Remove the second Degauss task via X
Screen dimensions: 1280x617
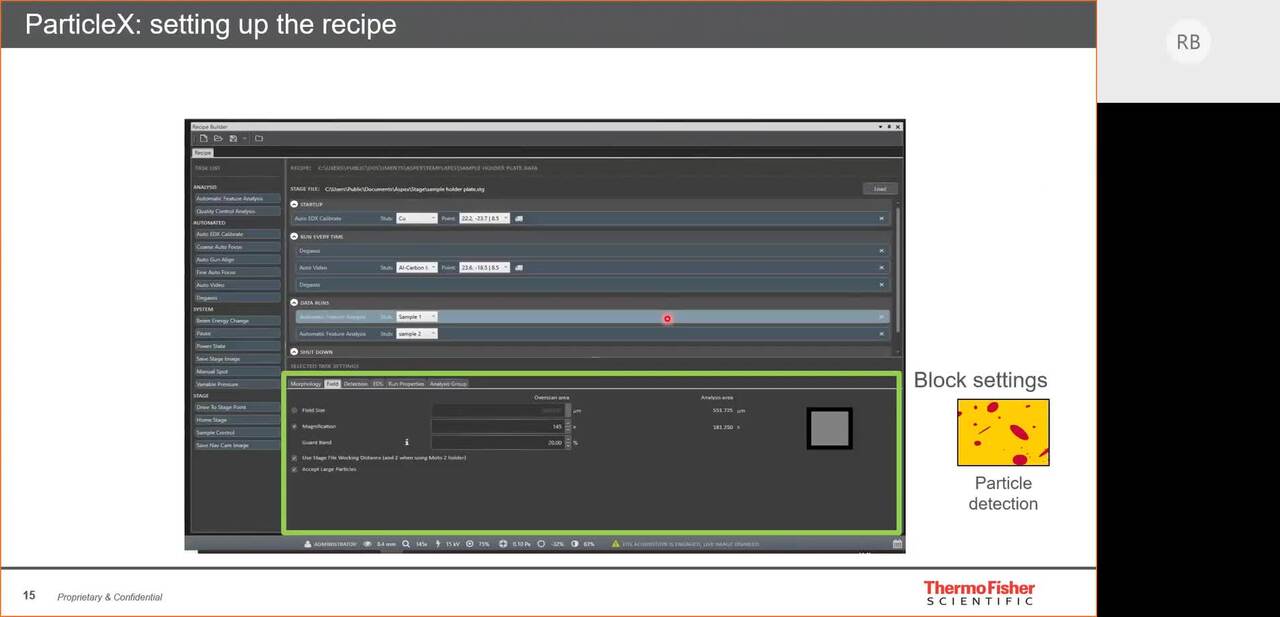(881, 284)
